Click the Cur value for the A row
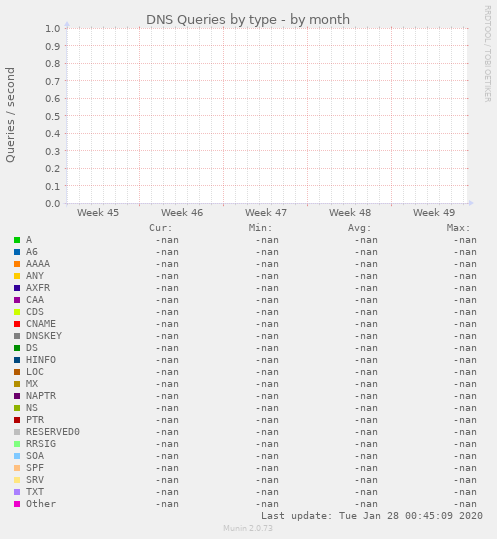The image size is (497, 539). pos(167,240)
